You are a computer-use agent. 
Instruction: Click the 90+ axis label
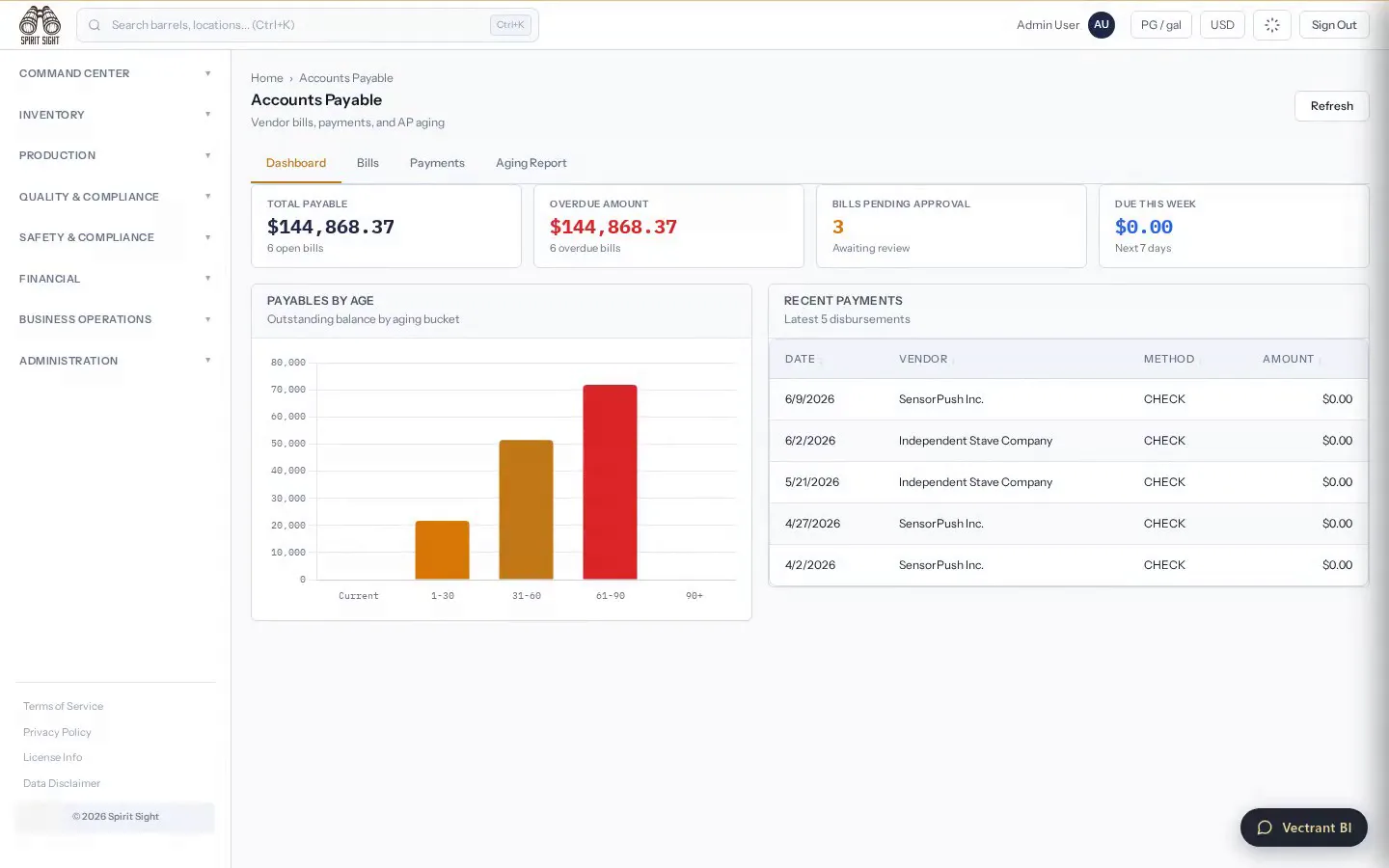[x=694, y=596]
